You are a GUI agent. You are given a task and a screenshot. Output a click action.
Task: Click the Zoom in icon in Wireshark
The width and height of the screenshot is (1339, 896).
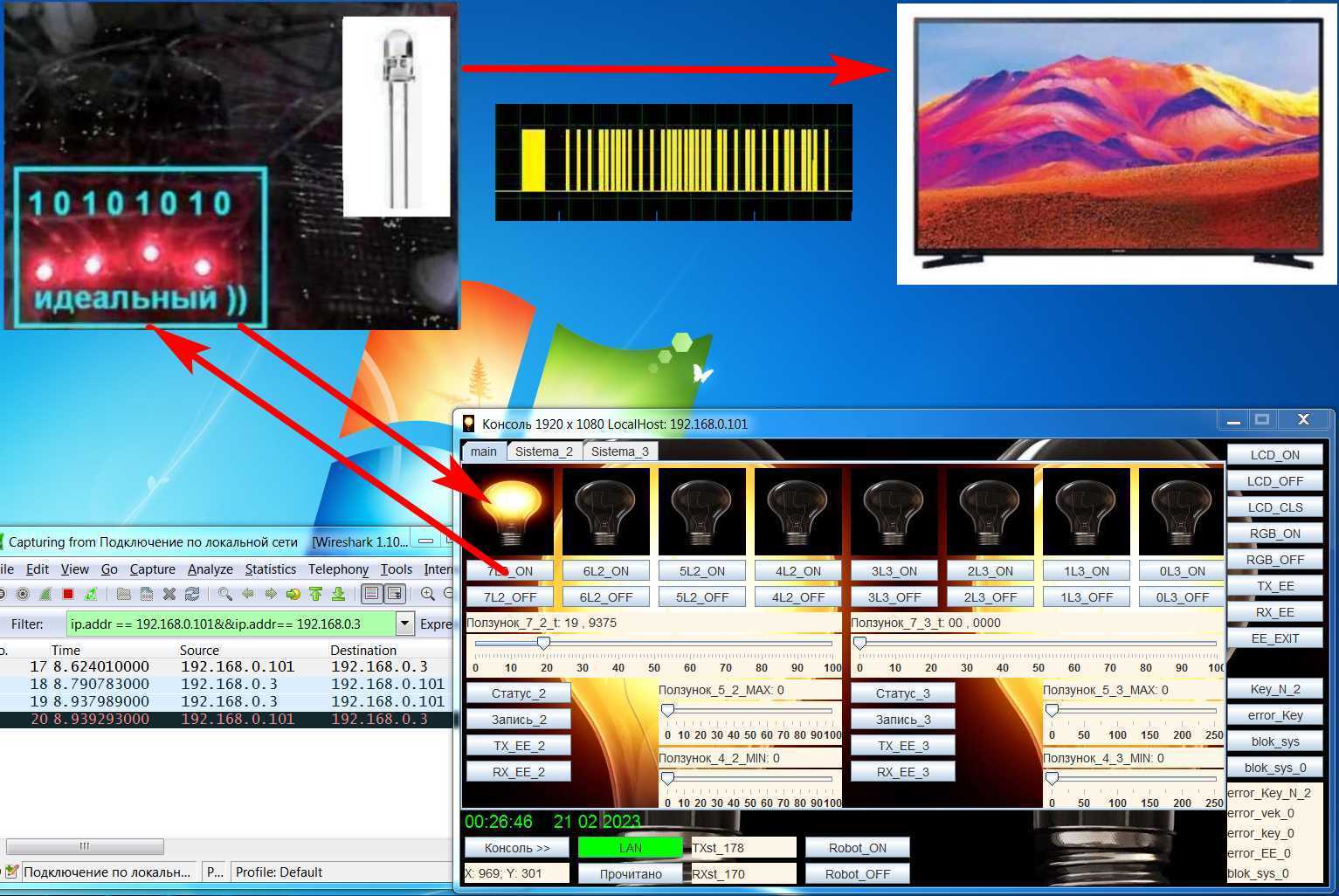point(427,594)
